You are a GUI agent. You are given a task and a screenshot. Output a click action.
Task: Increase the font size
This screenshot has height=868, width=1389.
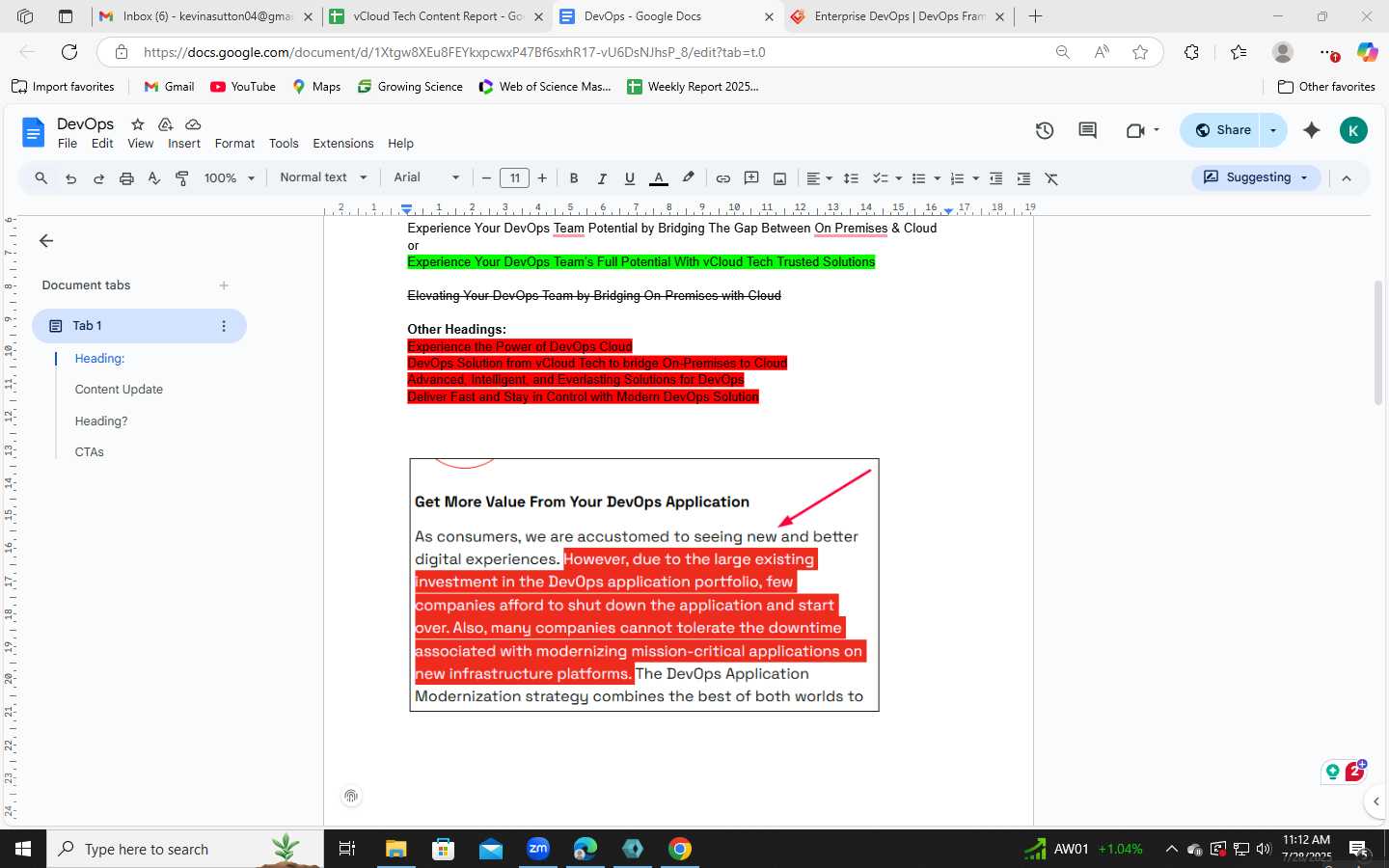coord(542,178)
